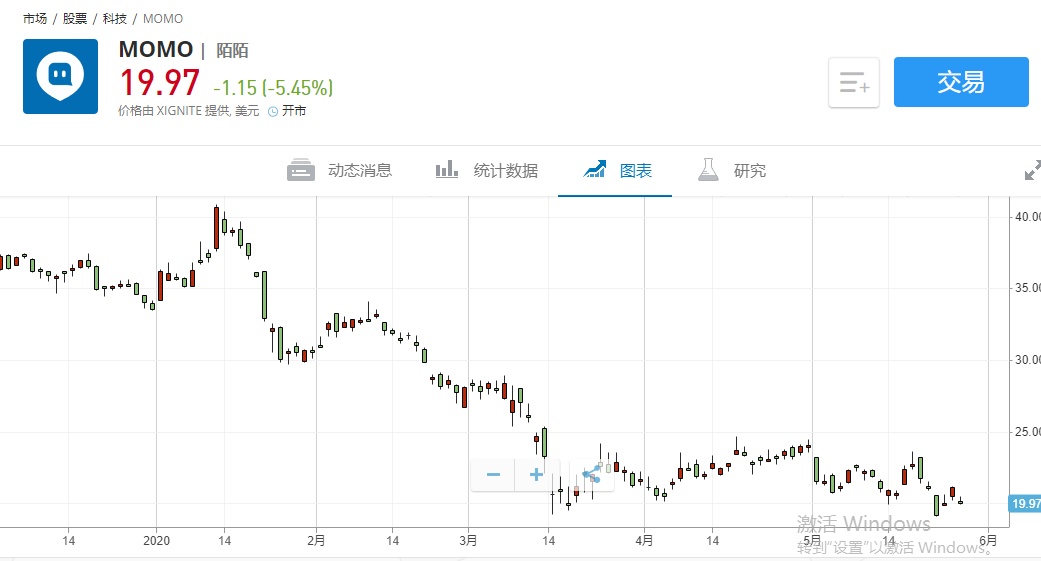
Task: Click the 5月 date axis label
Action: point(811,541)
